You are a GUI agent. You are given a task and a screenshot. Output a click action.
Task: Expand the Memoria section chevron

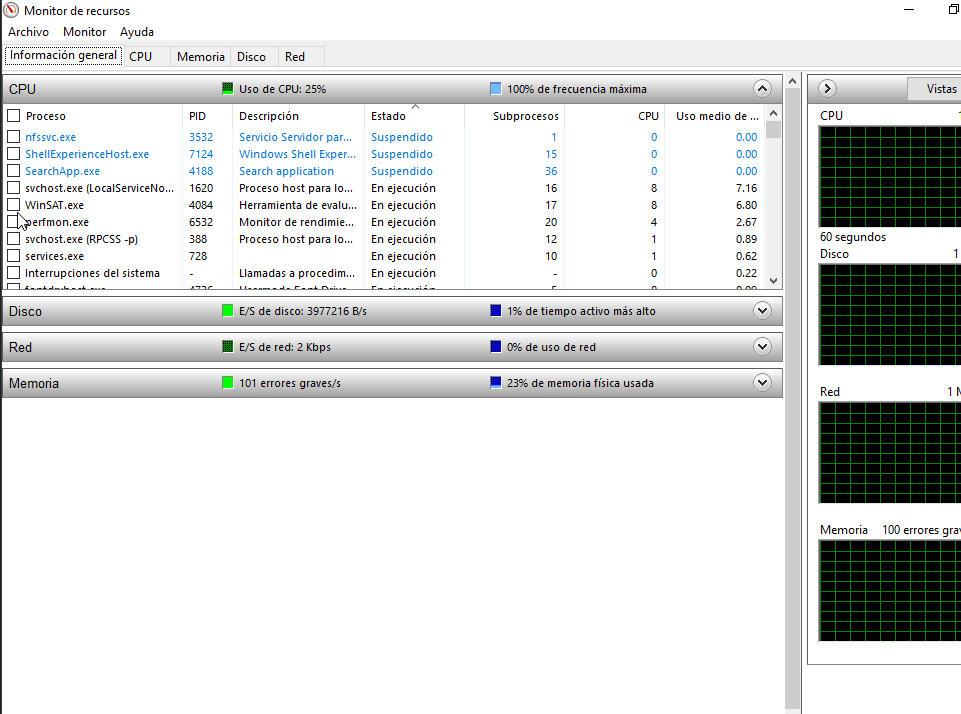point(763,383)
